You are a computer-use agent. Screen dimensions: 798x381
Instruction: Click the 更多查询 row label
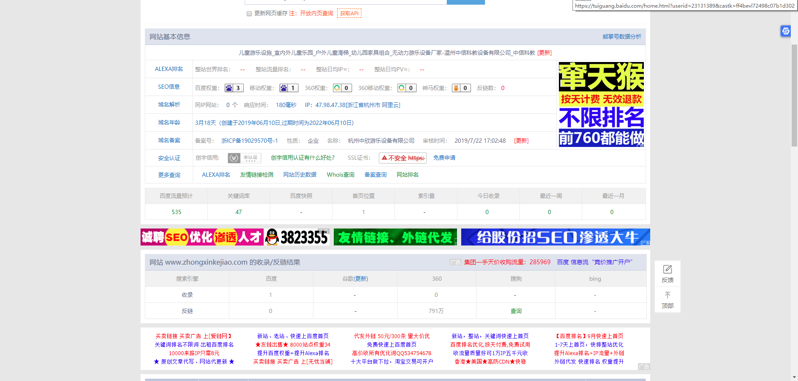[x=169, y=175]
